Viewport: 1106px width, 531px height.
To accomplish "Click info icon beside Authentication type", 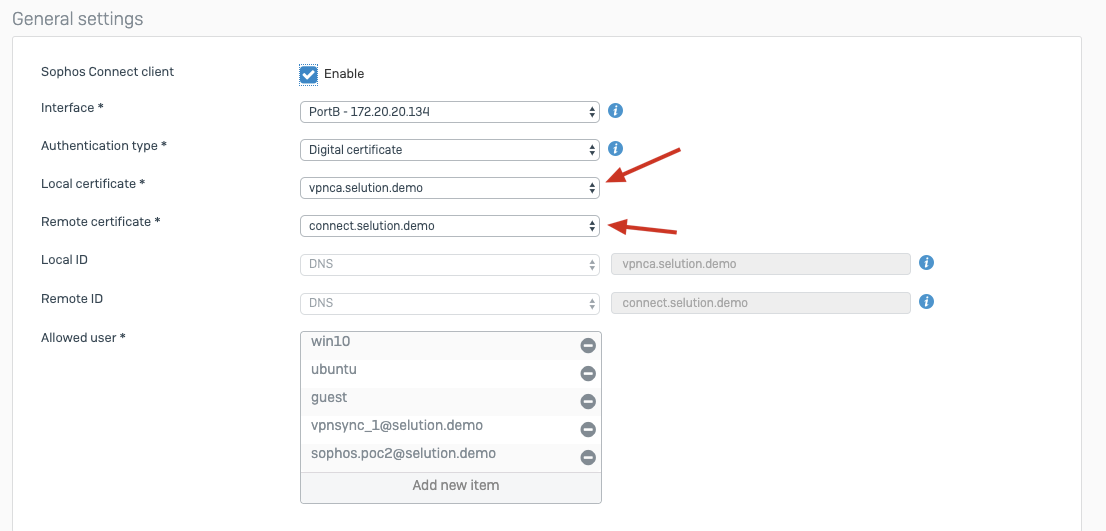I will coord(615,149).
